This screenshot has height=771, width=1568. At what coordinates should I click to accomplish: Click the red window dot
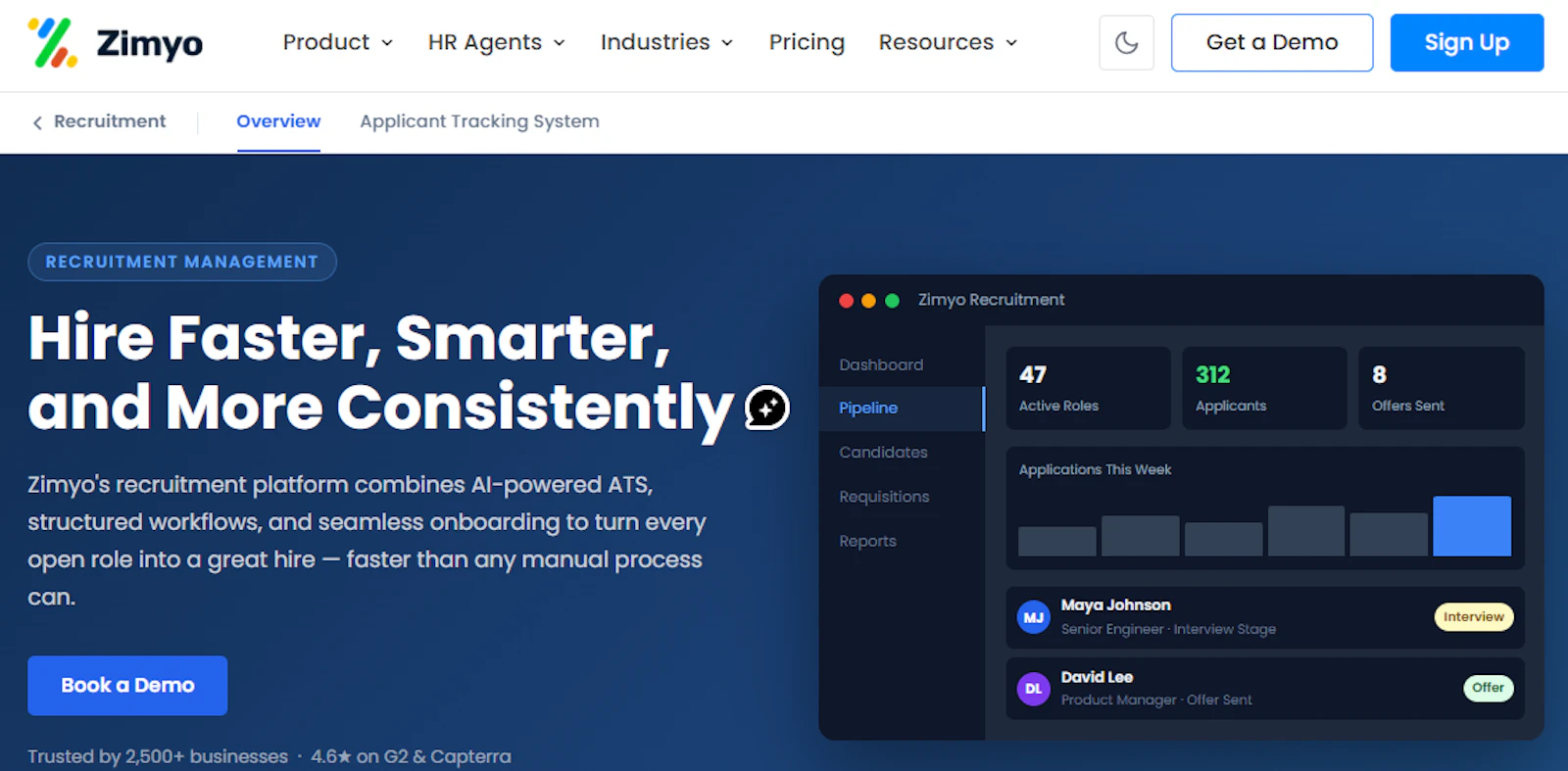coord(846,301)
